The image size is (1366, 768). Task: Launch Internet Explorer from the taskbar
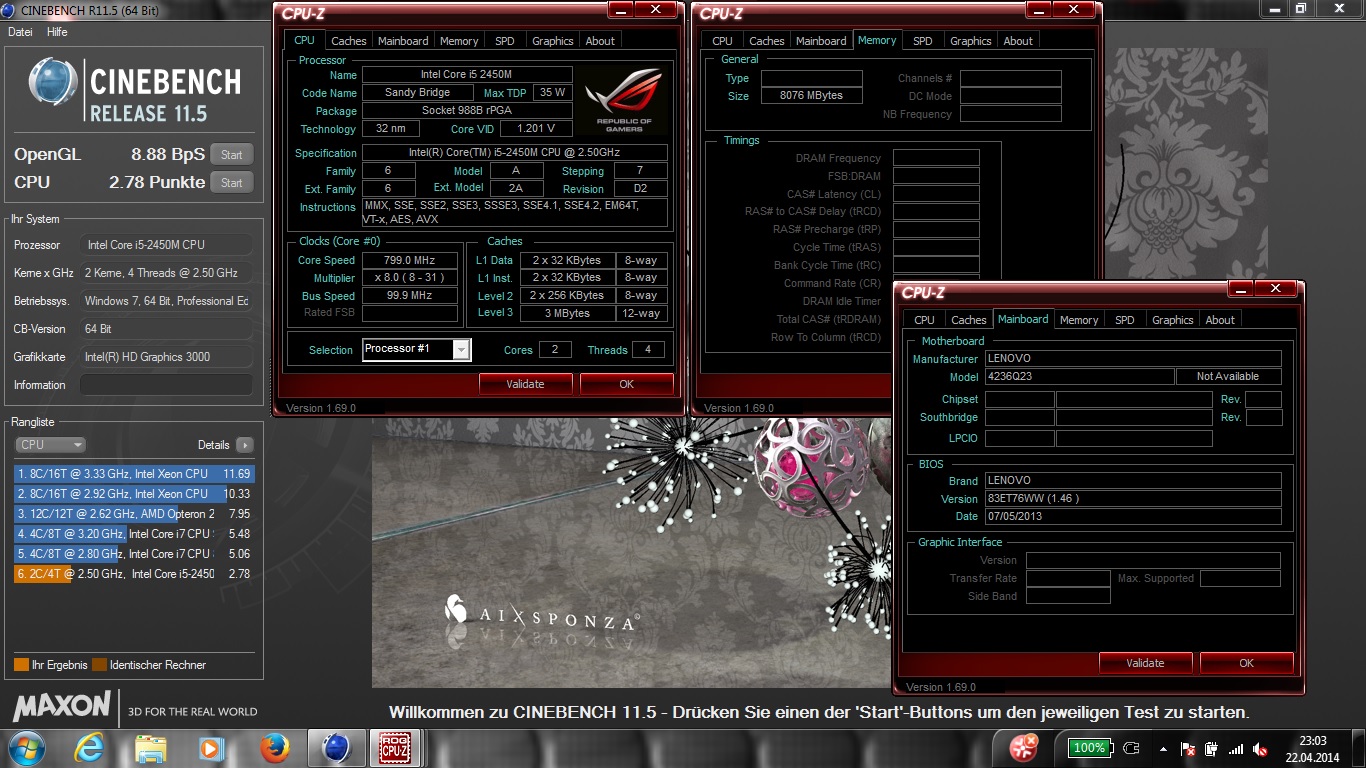[x=89, y=748]
